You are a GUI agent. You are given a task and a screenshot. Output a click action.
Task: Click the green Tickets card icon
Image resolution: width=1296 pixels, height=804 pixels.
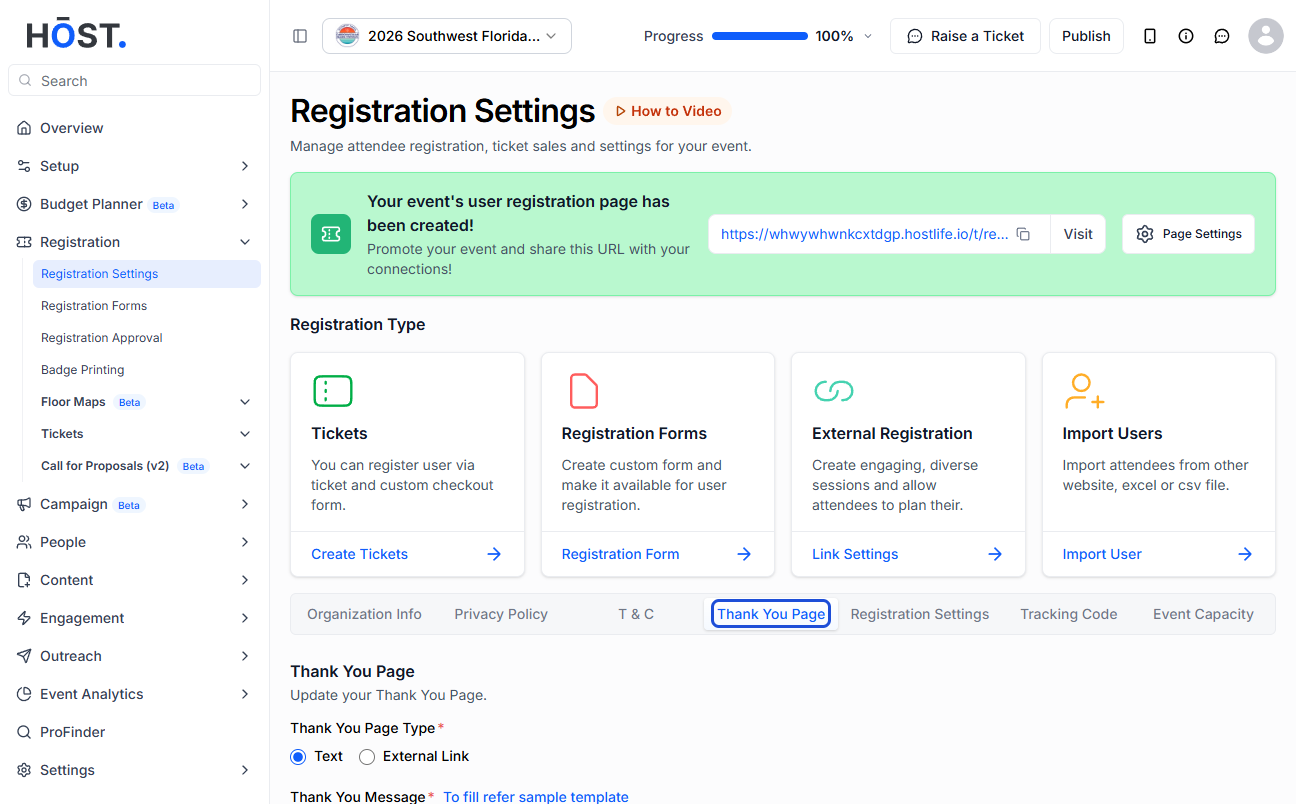(x=333, y=391)
